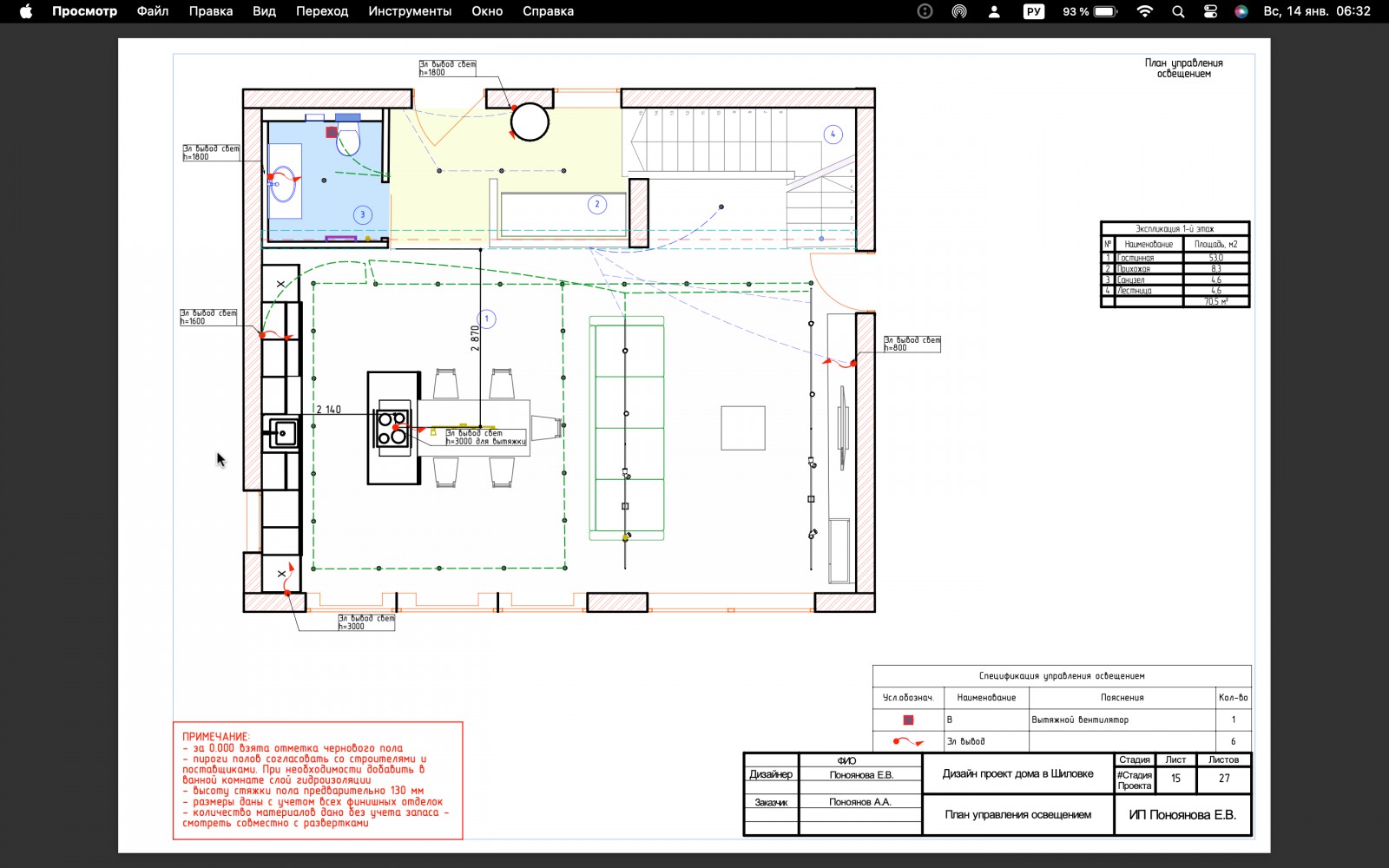Click room marker circle 2 in the hallway
This screenshot has height=868, width=1389.
[x=596, y=205]
